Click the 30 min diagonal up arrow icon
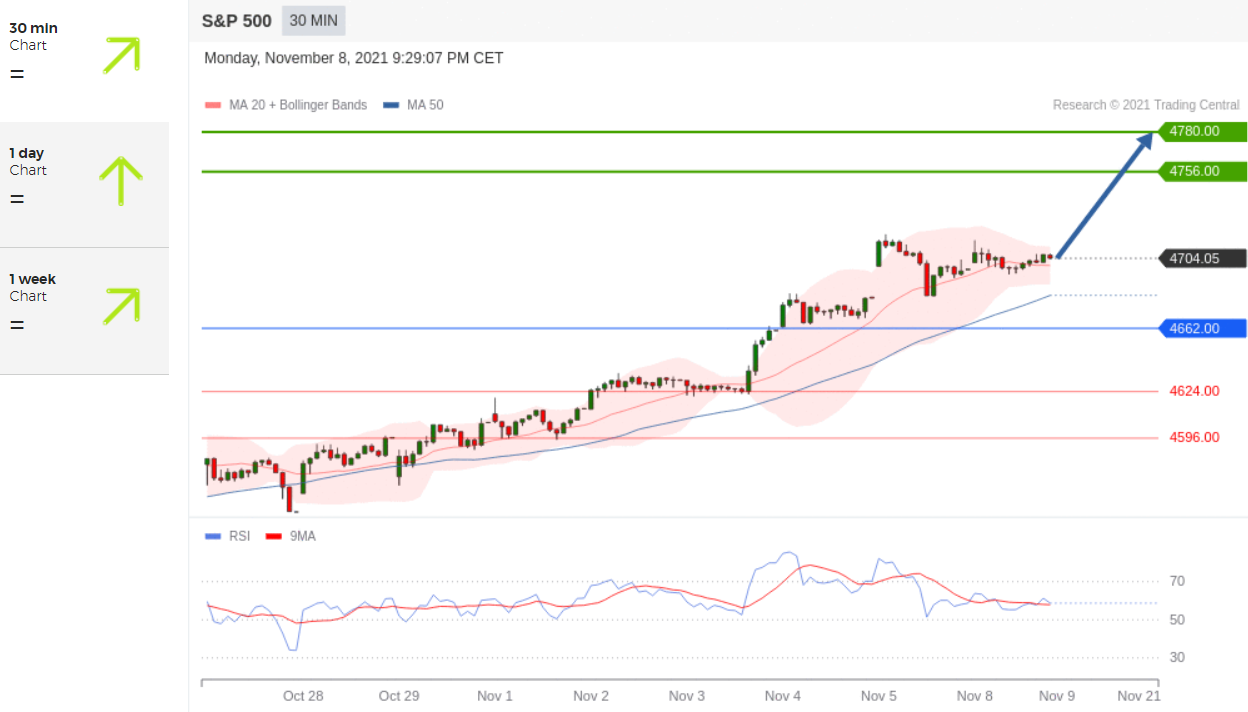The image size is (1248, 712). point(121,55)
